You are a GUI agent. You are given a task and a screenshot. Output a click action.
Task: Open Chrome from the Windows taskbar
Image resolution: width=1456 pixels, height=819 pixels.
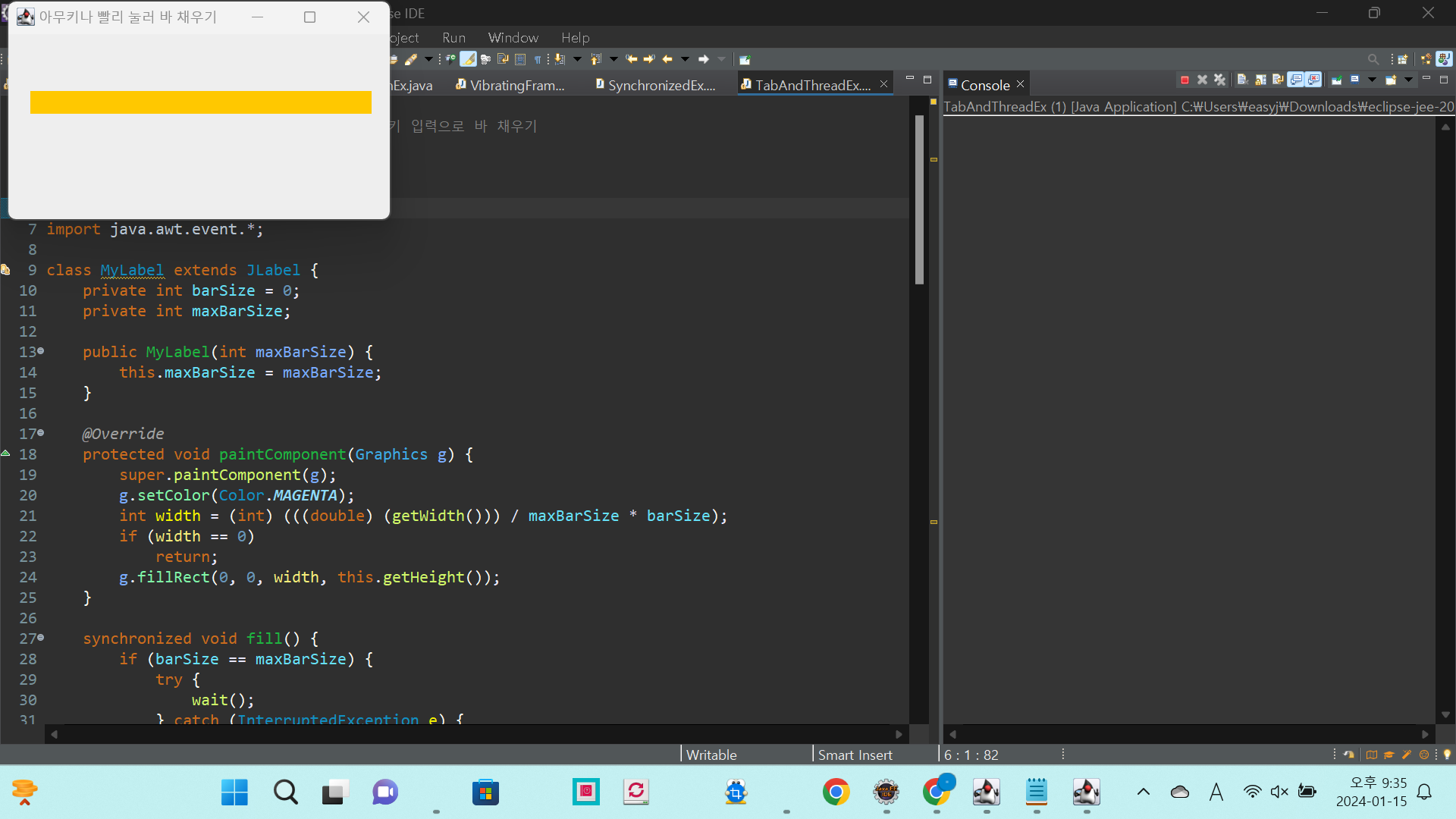pos(836,792)
